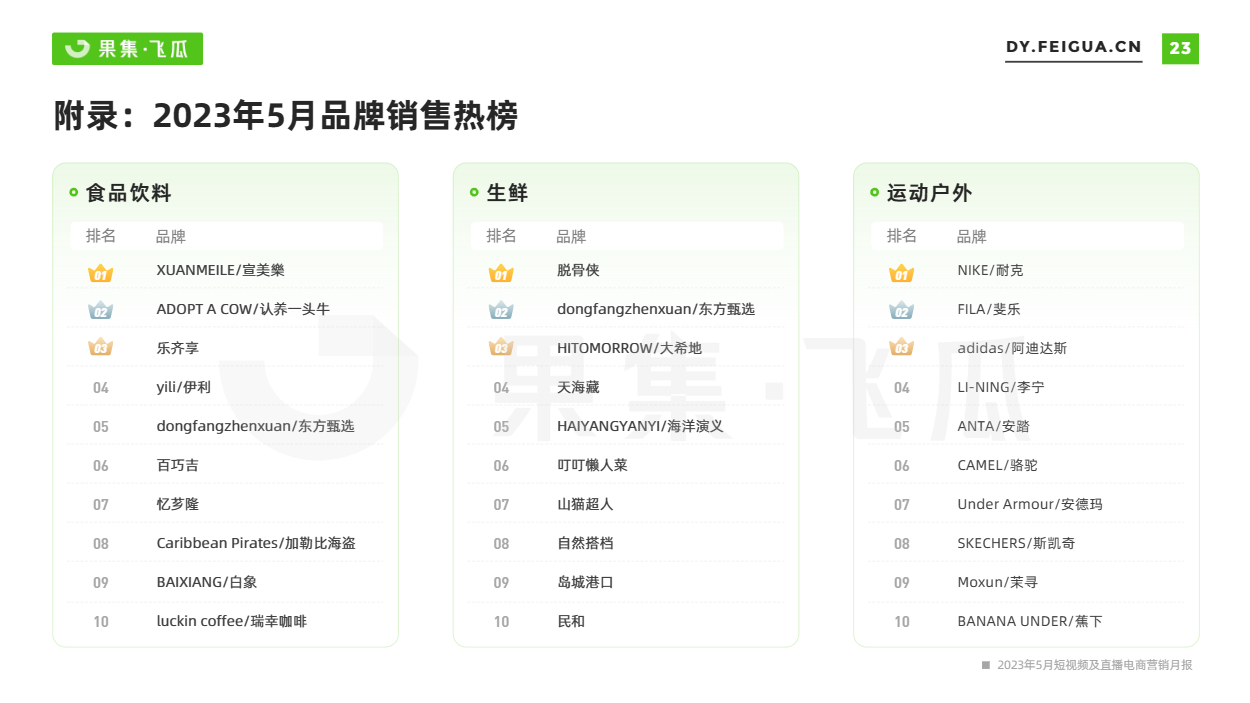Click the 排名 header in 食品饮料 table
Viewport: 1250px width, 703px height.
[101, 236]
